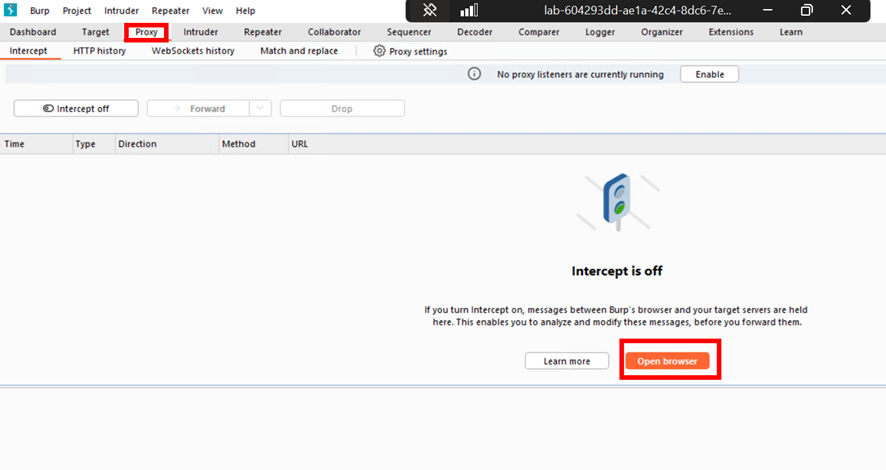Image resolution: width=886 pixels, height=470 pixels.
Task: Switch to the Repeater tool tab
Action: (x=263, y=32)
